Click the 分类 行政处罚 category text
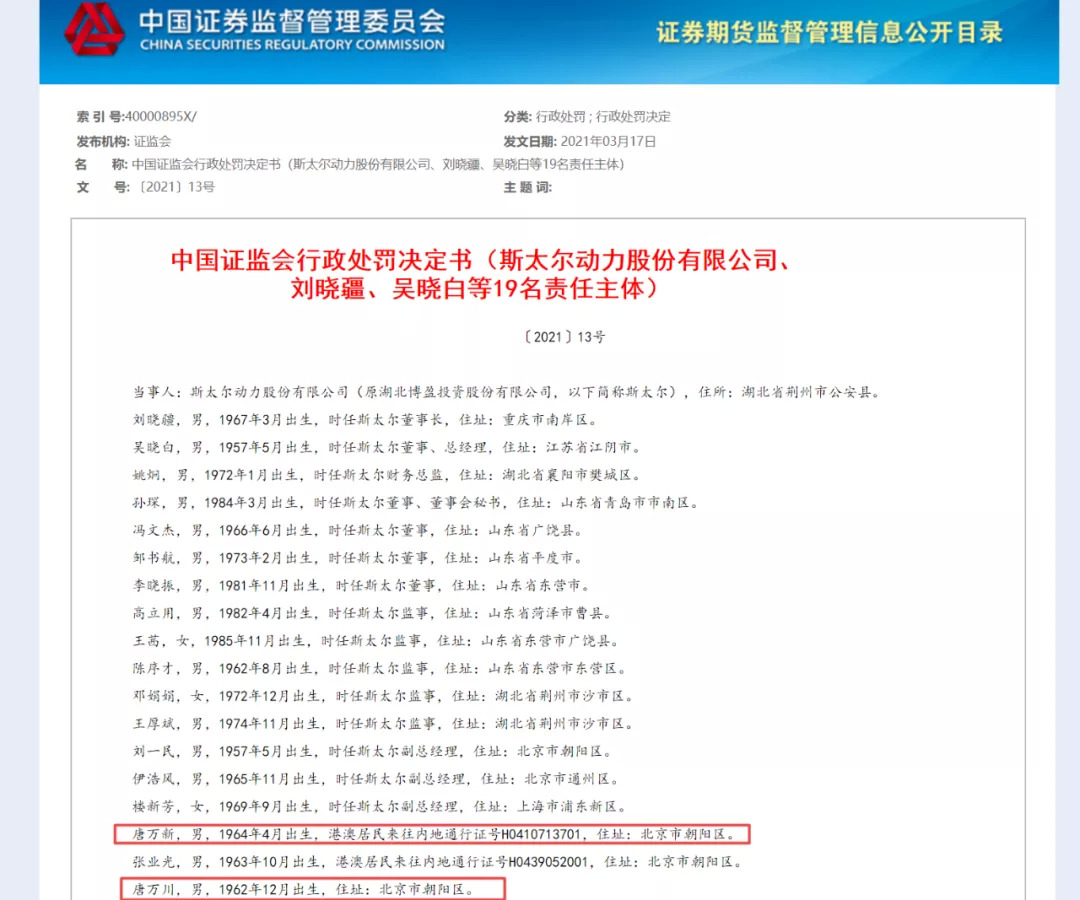This screenshot has width=1080, height=900. pos(587,116)
